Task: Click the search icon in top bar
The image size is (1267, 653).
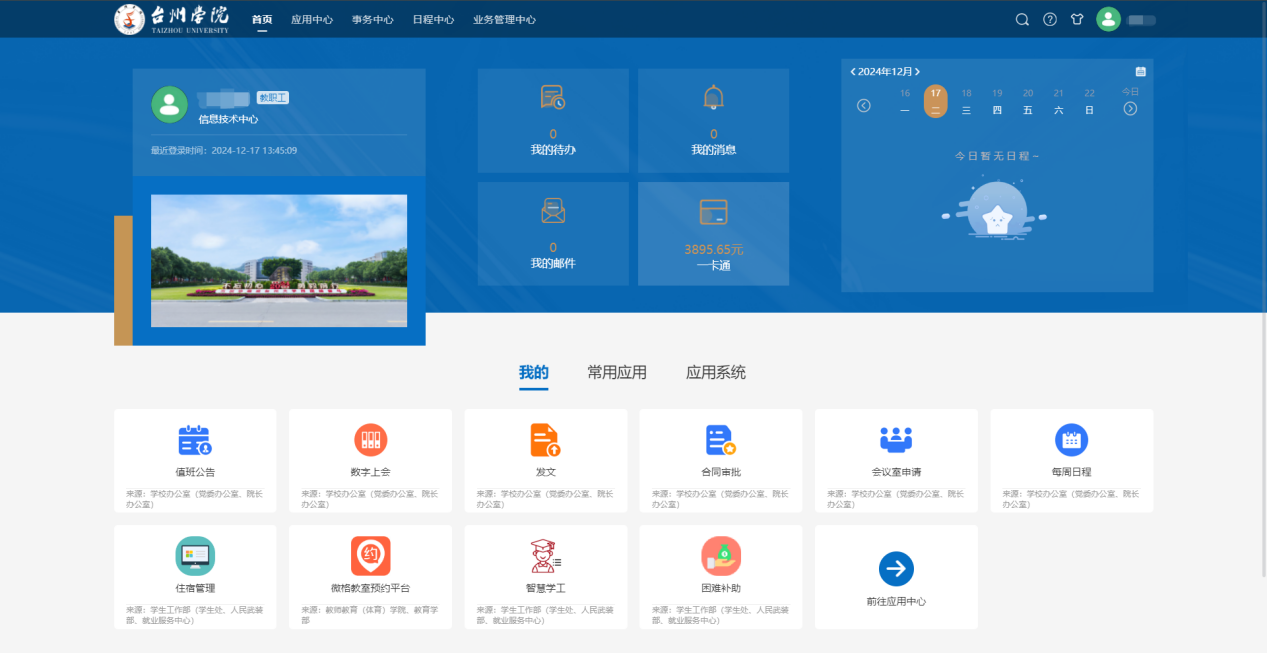Action: point(1022,19)
